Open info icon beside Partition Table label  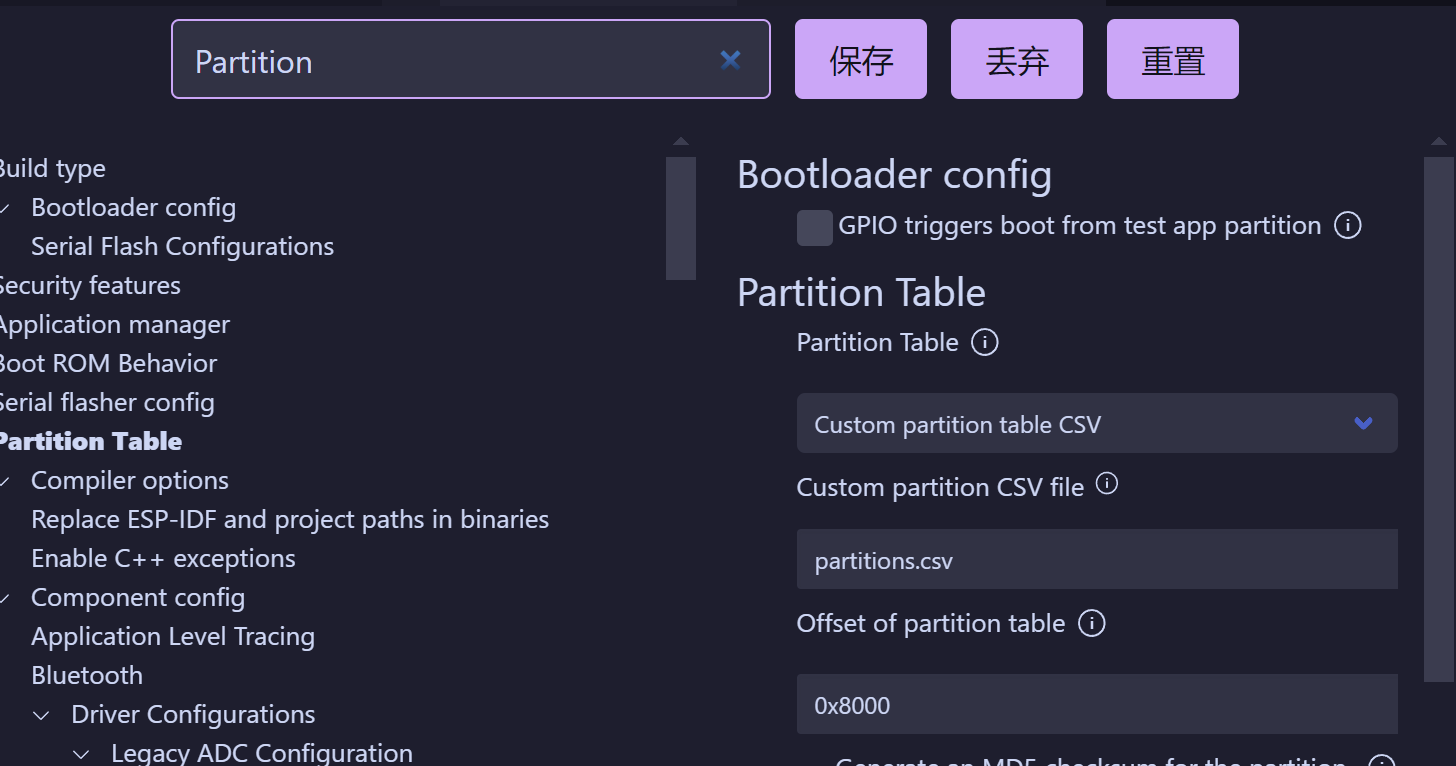(x=985, y=343)
